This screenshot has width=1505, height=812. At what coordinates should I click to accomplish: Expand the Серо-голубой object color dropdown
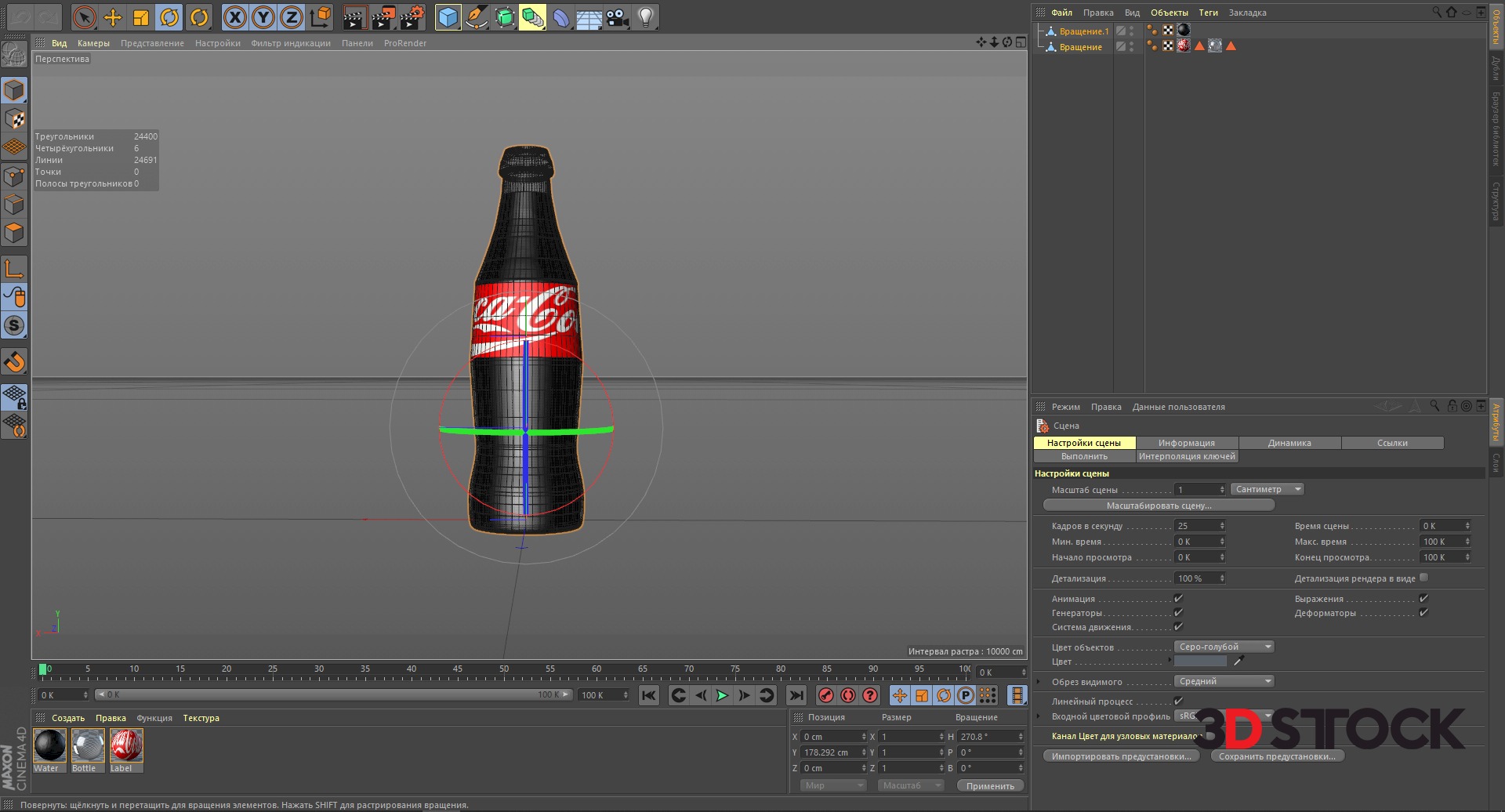(1224, 647)
